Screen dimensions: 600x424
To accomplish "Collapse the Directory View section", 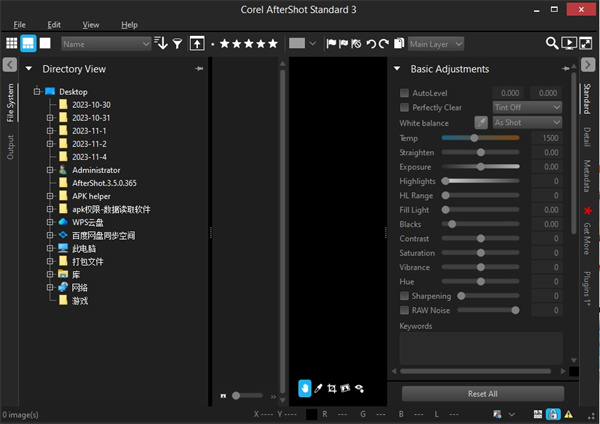I will pyautogui.click(x=29, y=69).
